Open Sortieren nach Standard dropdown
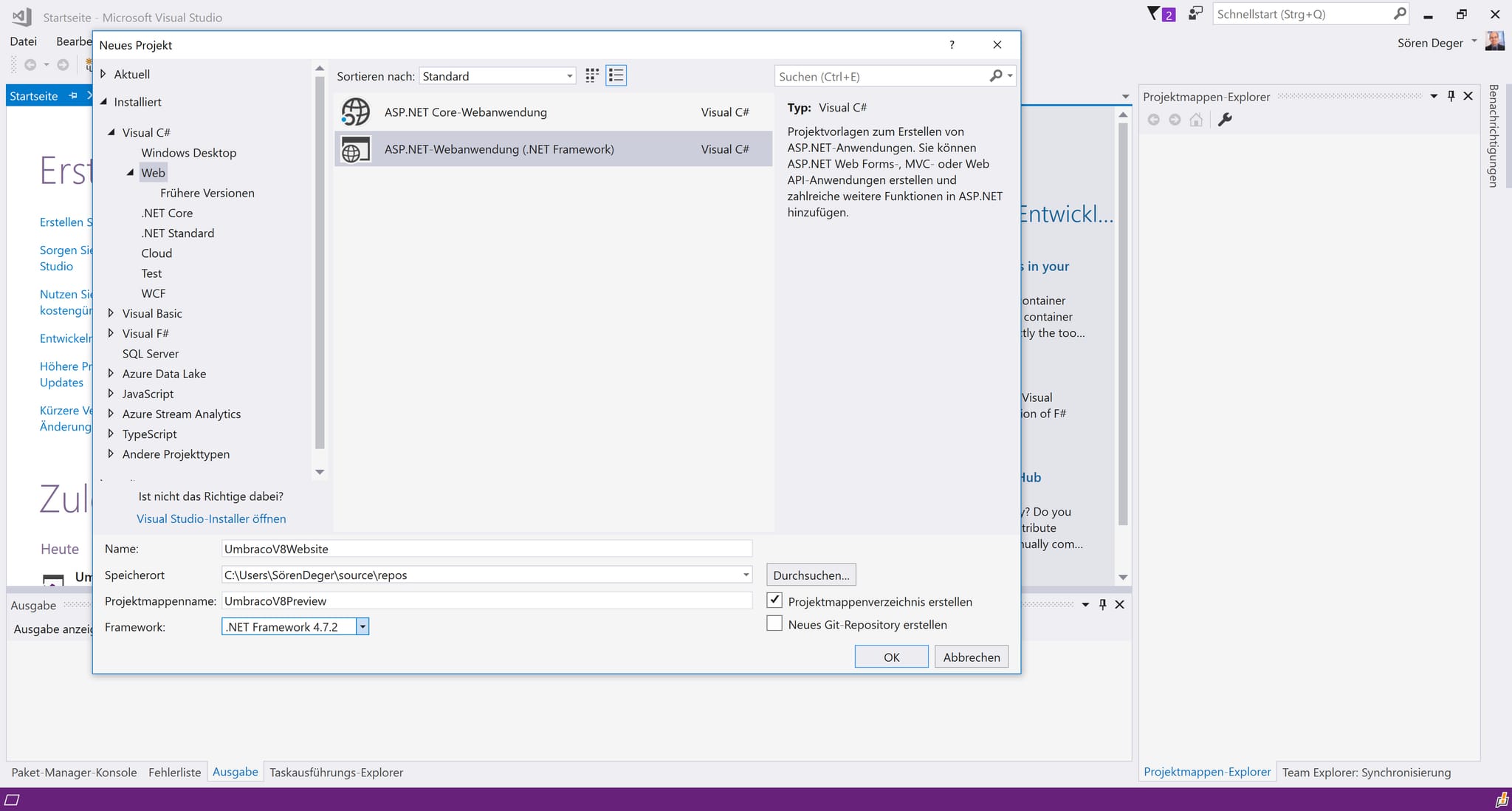 pyautogui.click(x=498, y=76)
